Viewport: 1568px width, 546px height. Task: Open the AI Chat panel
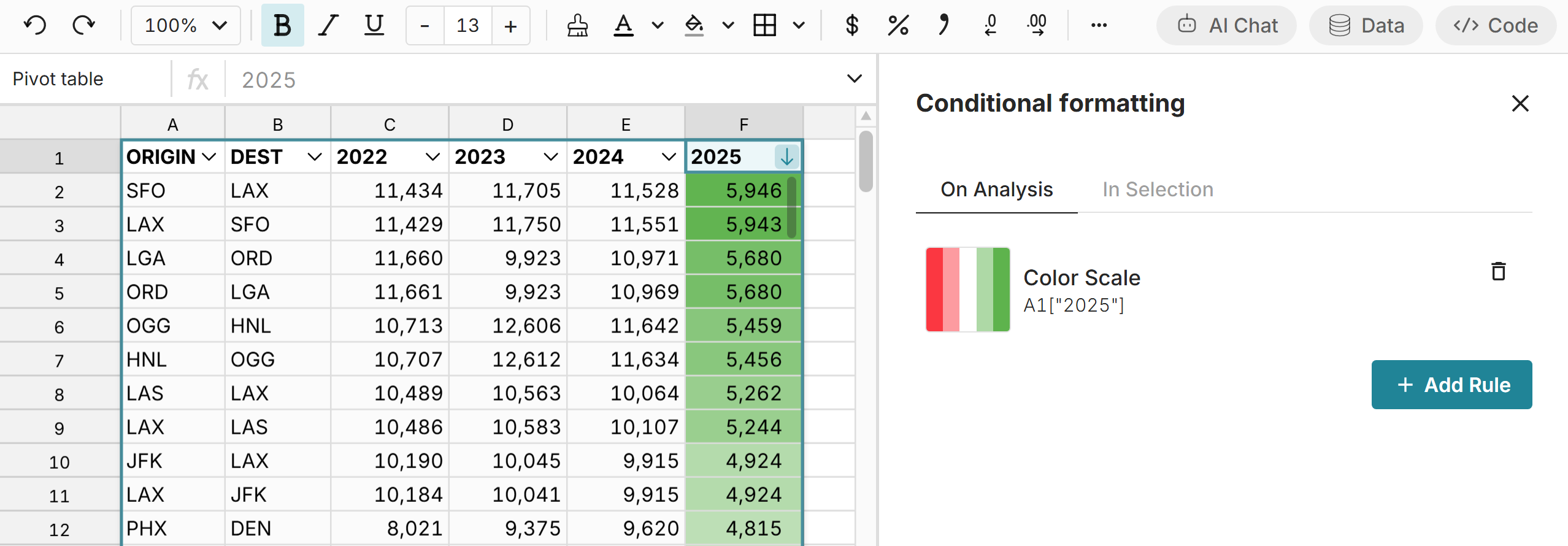tap(1226, 26)
